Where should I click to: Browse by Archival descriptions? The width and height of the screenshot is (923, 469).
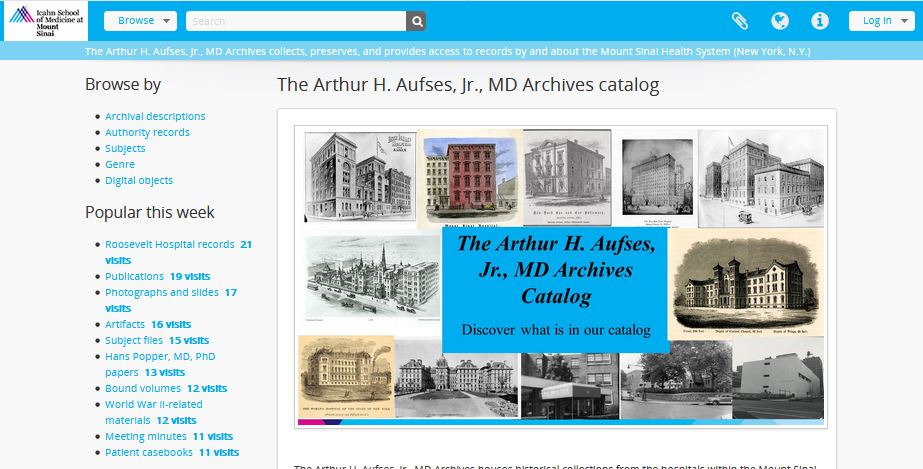(x=155, y=116)
